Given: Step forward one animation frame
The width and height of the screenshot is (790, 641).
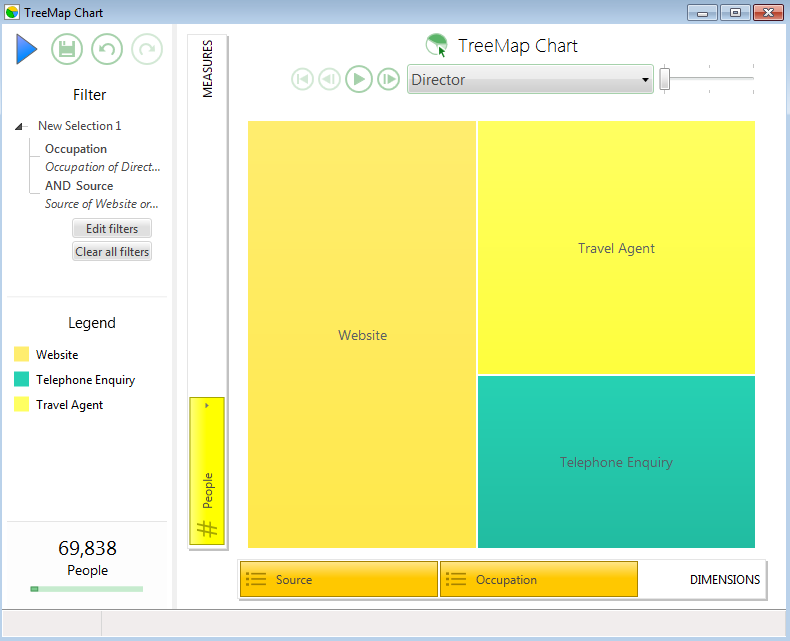Looking at the screenshot, I should click(x=388, y=79).
